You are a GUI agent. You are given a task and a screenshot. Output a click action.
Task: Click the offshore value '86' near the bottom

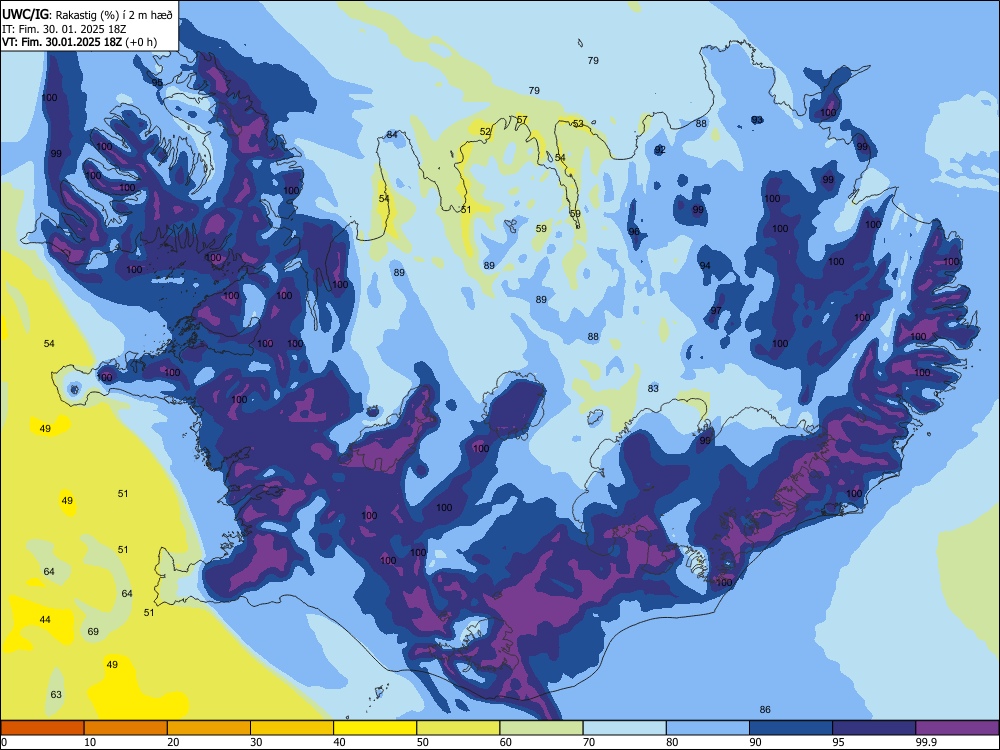tap(765, 709)
